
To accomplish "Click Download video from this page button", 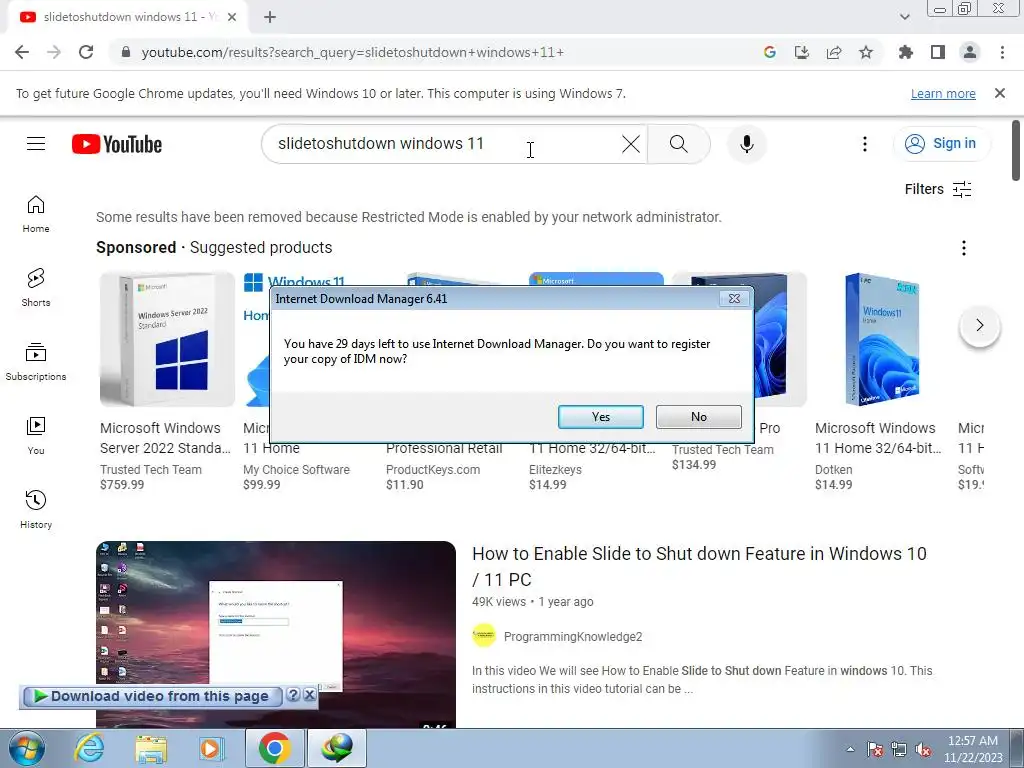I will tap(153, 696).
